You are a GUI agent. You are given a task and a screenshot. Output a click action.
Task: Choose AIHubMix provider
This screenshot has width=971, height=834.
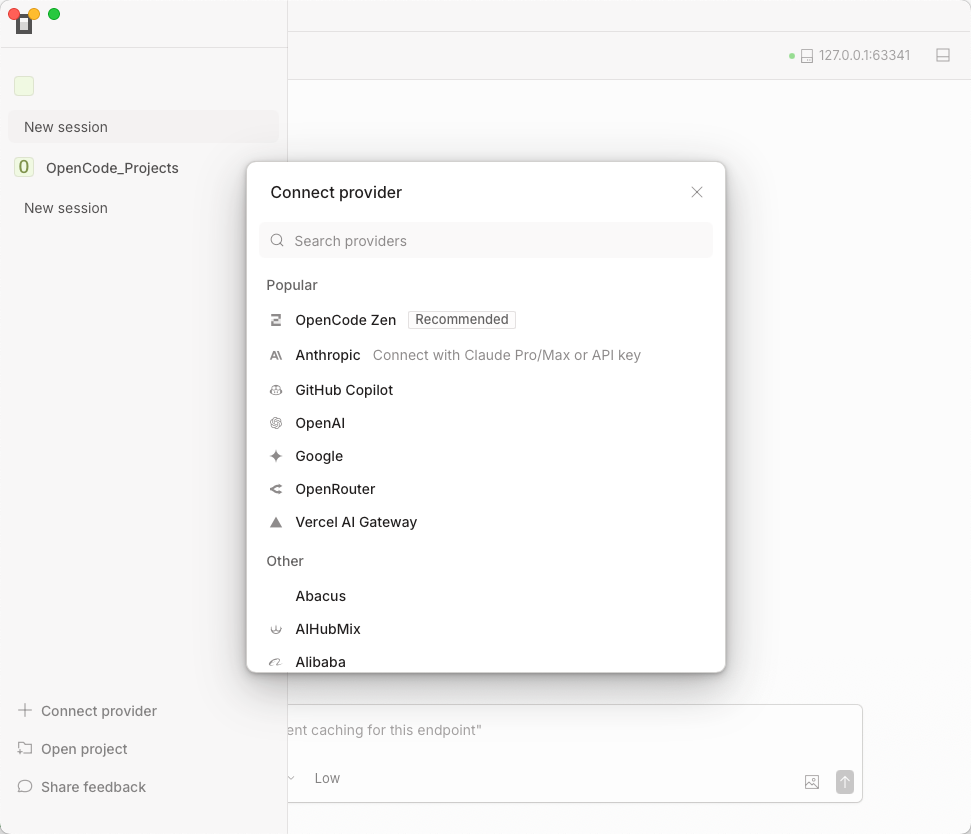coord(327,629)
